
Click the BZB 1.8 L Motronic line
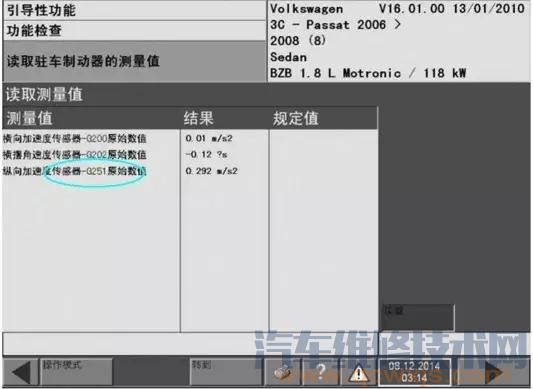368,73
